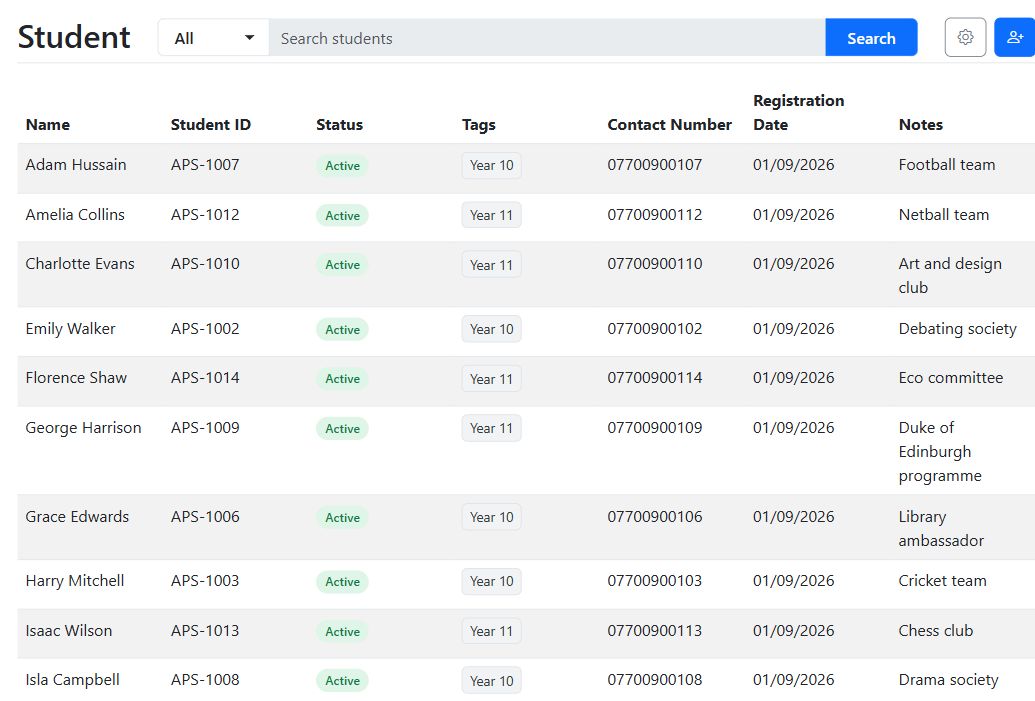
Task: Click the Netball team note
Action: coord(944,215)
